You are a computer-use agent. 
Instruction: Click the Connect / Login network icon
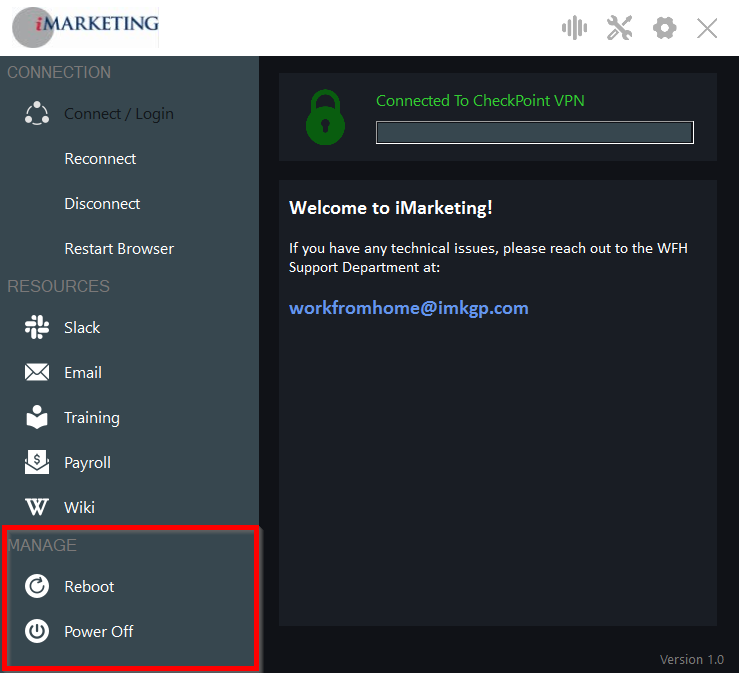pyautogui.click(x=37, y=114)
